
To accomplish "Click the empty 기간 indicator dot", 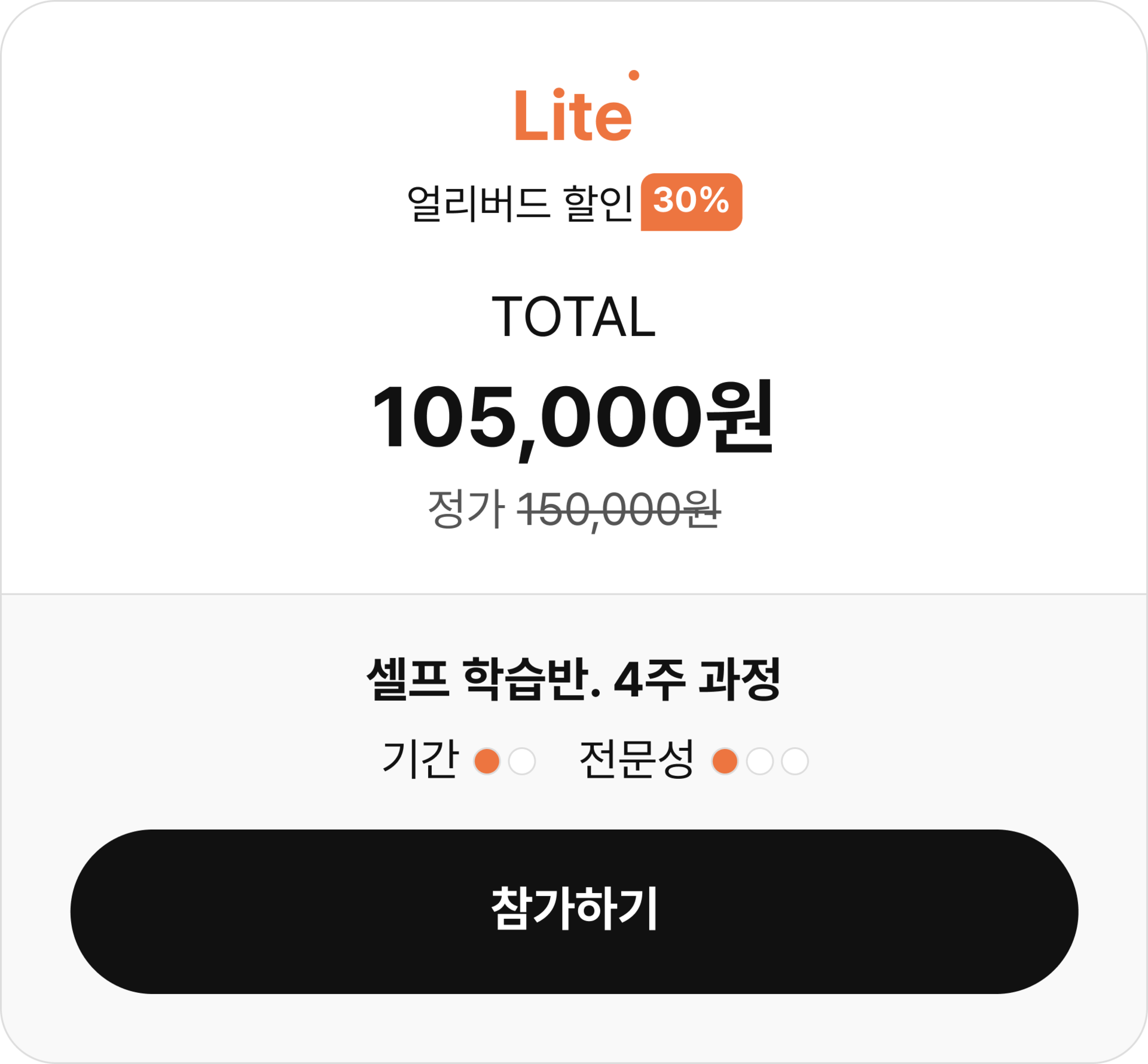I will click(521, 761).
